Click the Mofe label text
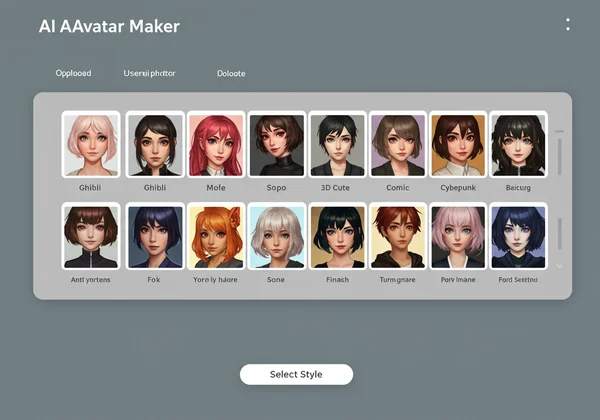Viewport: 600px width, 420px height. coord(216,188)
